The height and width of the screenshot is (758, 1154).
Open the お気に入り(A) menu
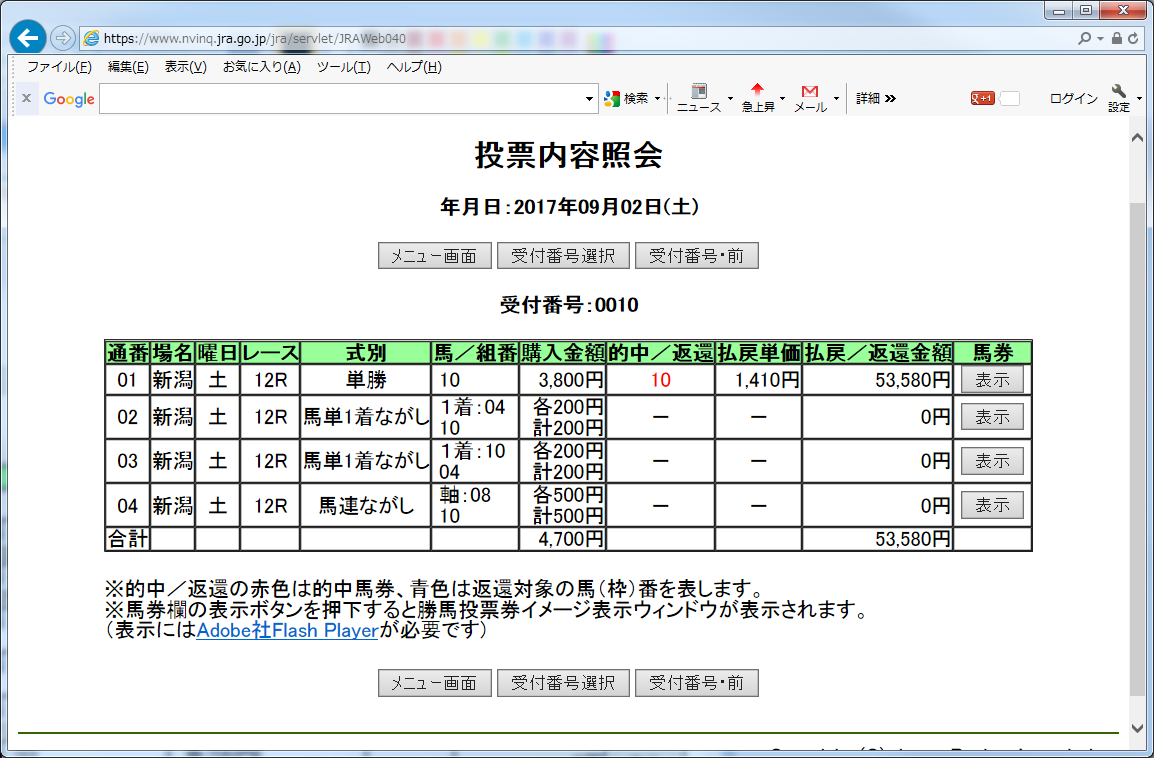pyautogui.click(x=262, y=67)
